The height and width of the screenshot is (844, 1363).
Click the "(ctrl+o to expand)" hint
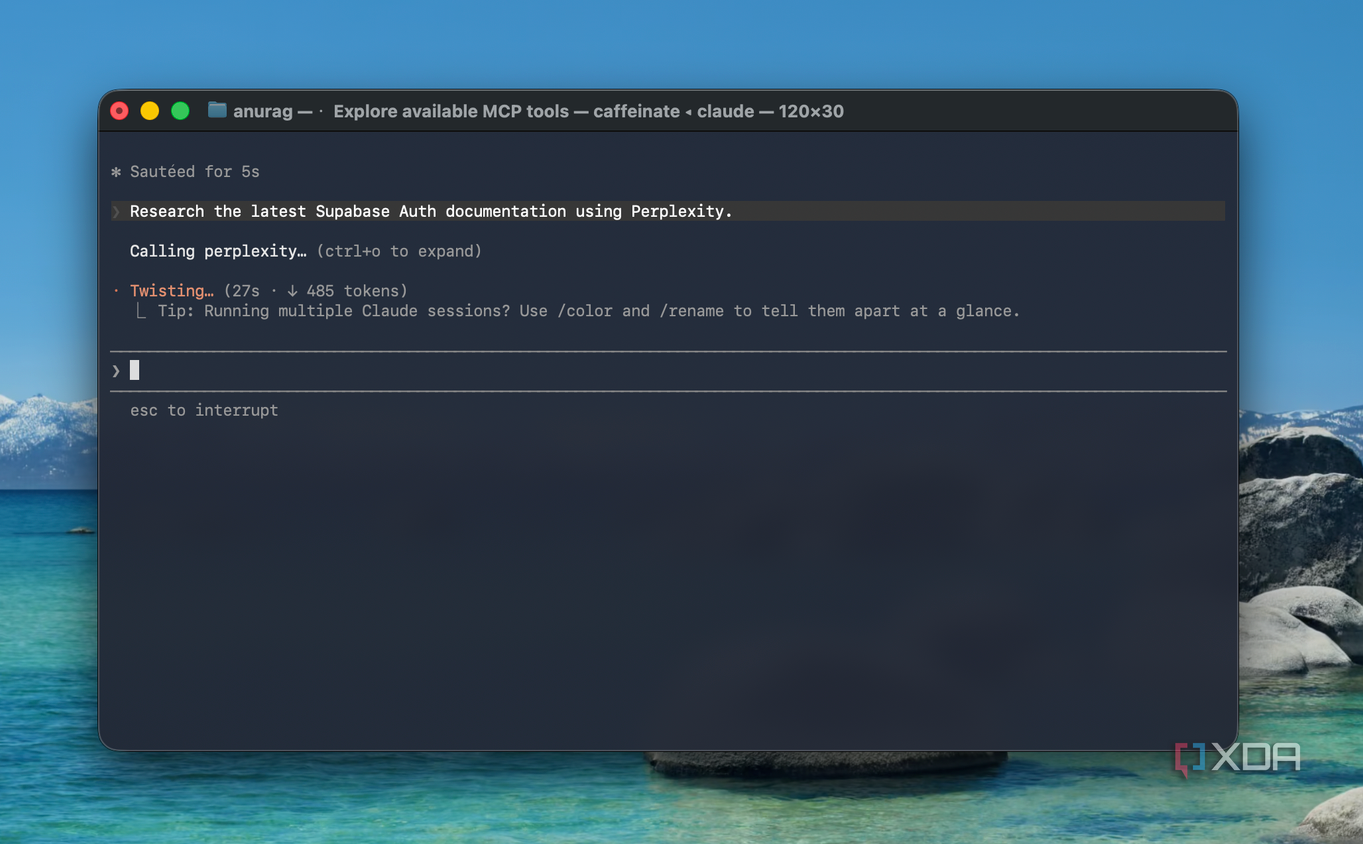[x=399, y=251]
